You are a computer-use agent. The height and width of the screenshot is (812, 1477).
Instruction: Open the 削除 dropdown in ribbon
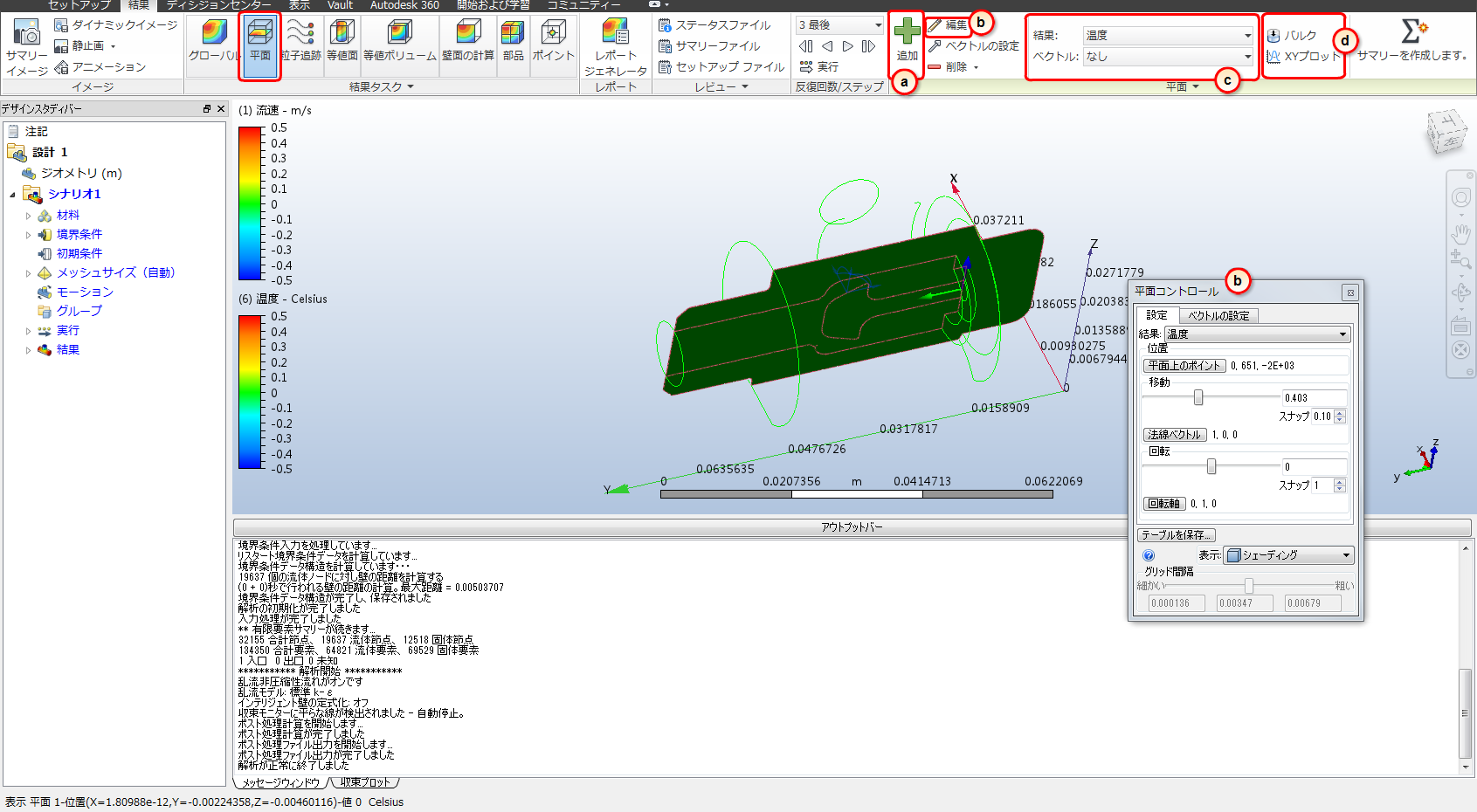tap(976, 67)
